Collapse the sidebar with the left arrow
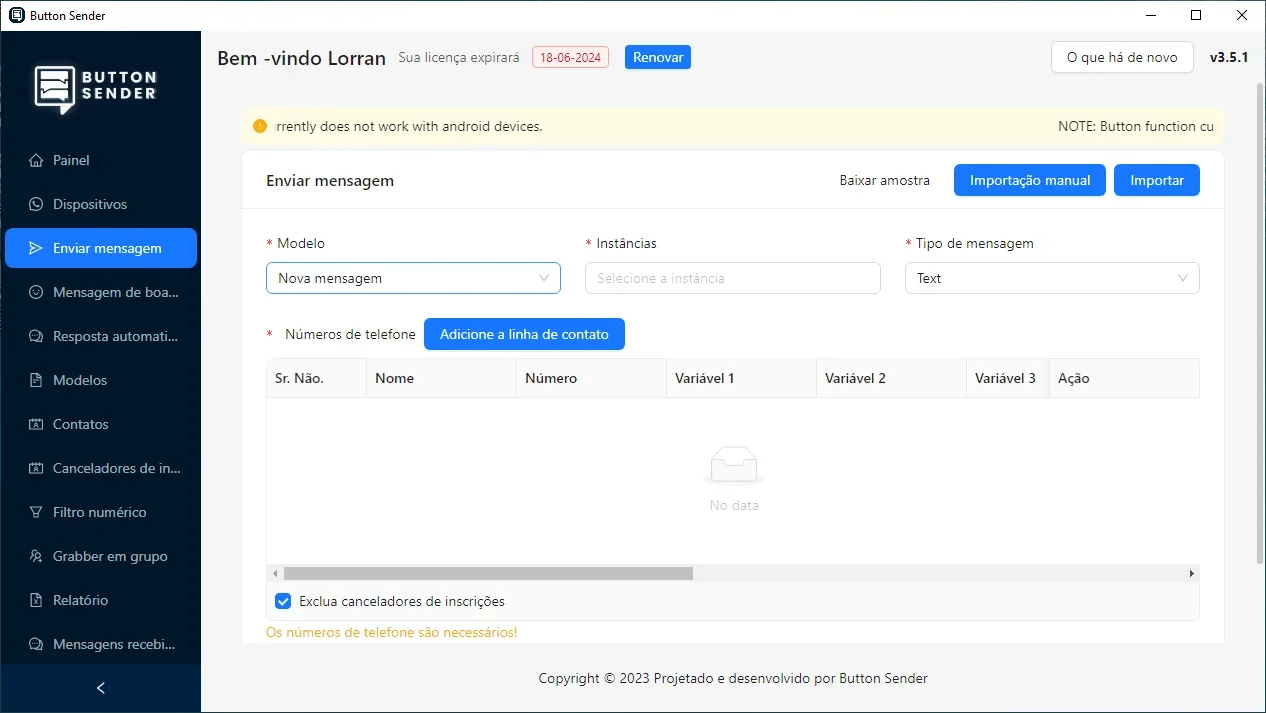This screenshot has height=713, width=1266. click(x=100, y=688)
